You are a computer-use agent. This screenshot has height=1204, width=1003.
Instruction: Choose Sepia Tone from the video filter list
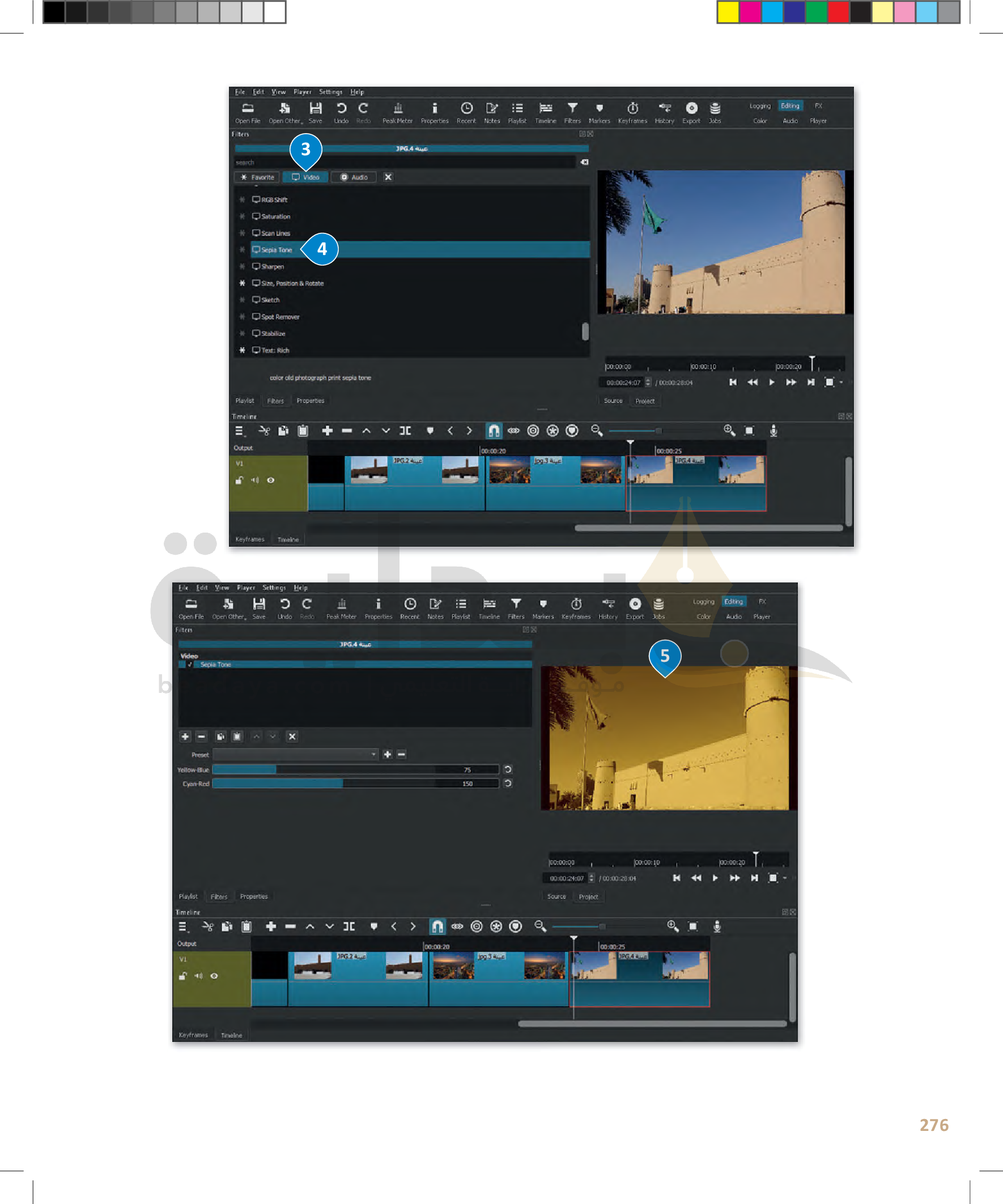pos(277,250)
